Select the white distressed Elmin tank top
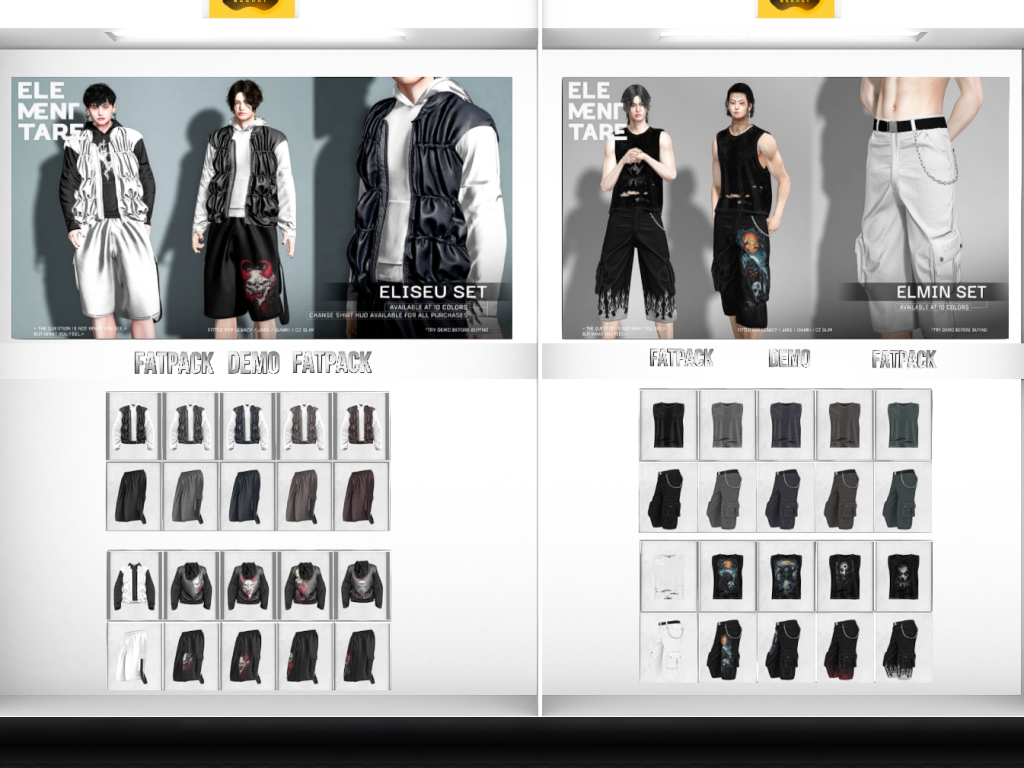This screenshot has width=1024, height=768. click(x=669, y=576)
